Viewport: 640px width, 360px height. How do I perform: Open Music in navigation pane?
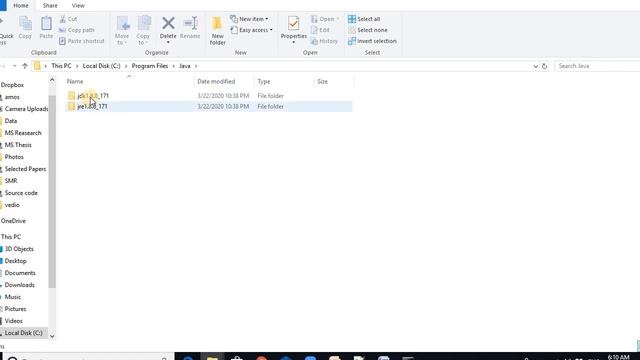13,297
